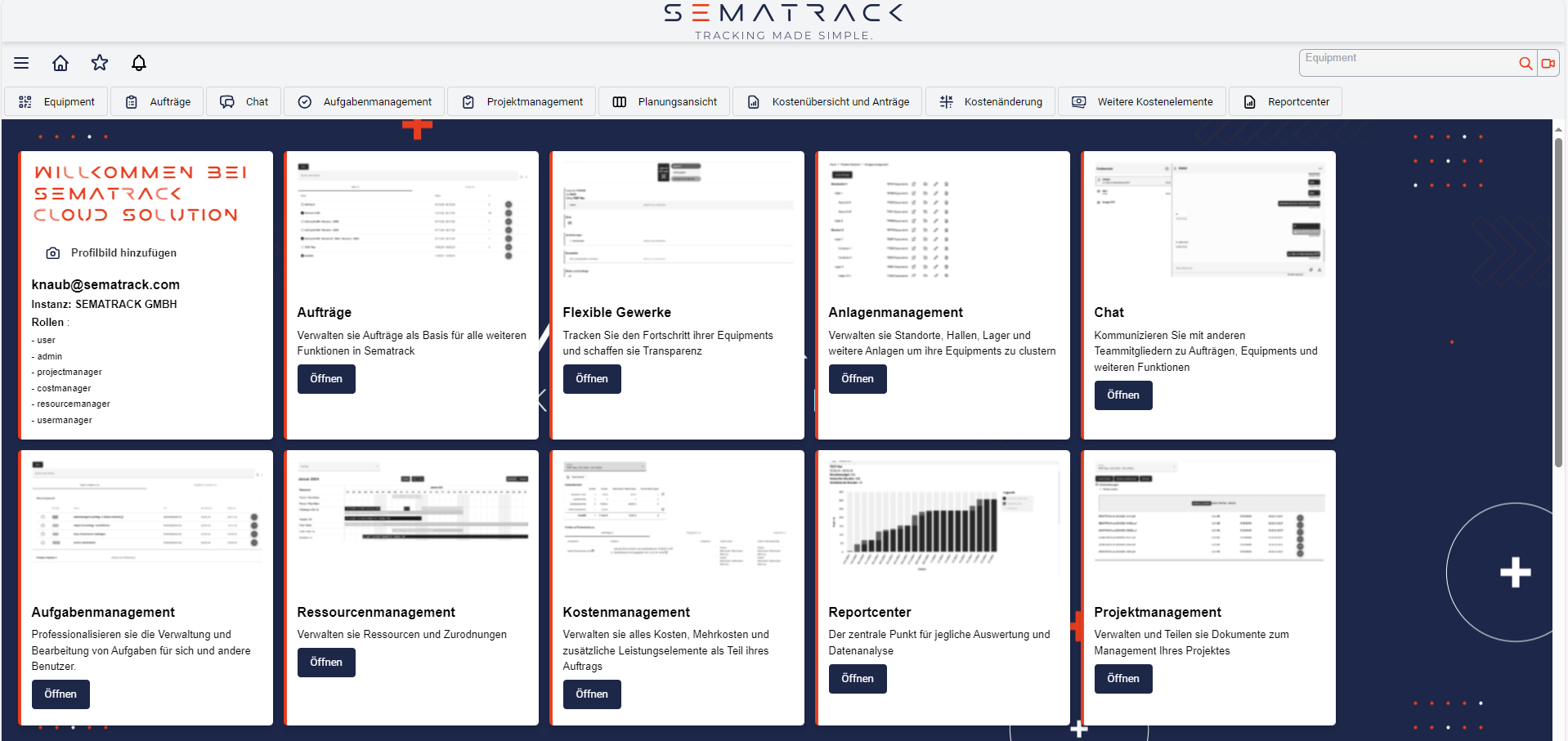Image resolution: width=1568 pixels, height=741 pixels.
Task: Click Öffnen on Aufgabenmanagement card
Action: click(x=60, y=694)
